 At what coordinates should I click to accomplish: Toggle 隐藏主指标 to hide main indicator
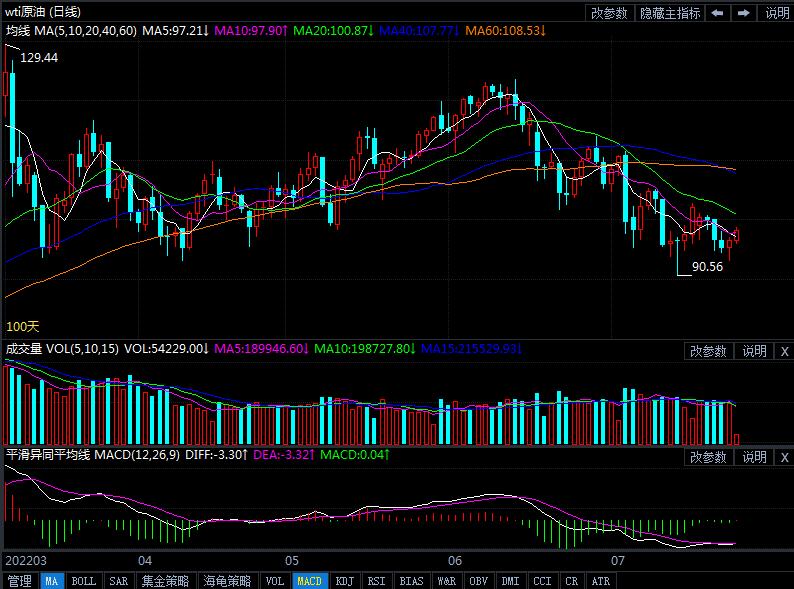pos(670,13)
